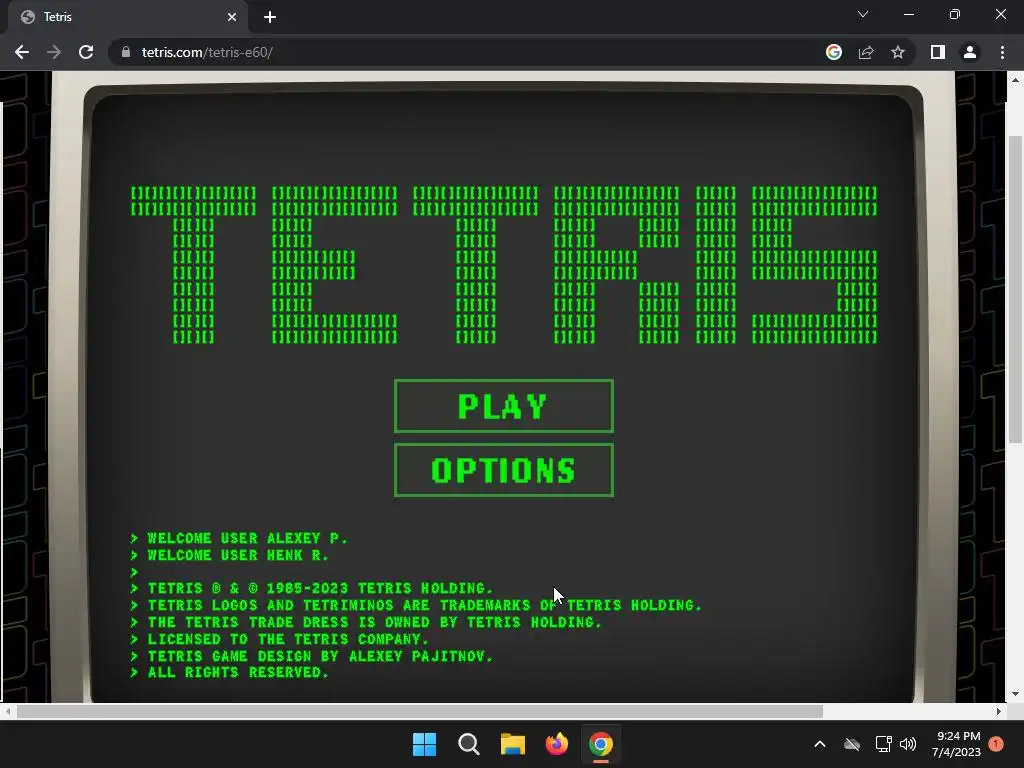
Task: View site information via the lock icon
Action: [x=126, y=52]
